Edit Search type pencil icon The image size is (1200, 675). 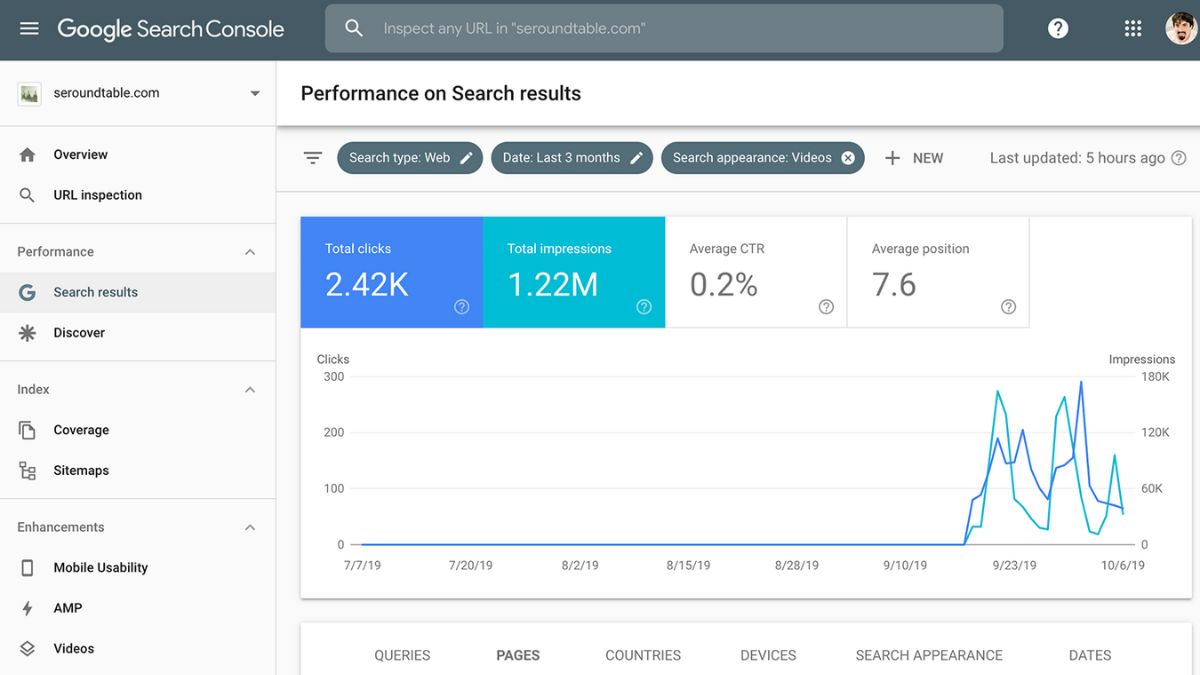point(466,158)
